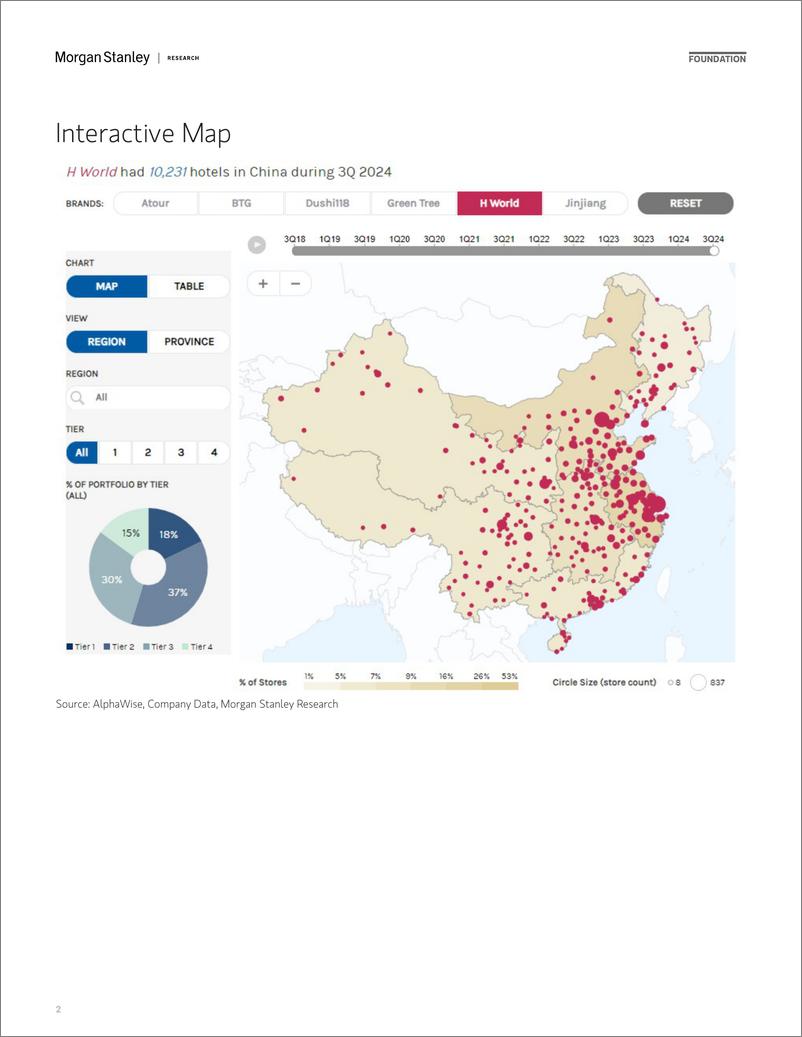This screenshot has height=1037, width=802.
Task: Click the FOUNDATION label in header
Action: tap(717, 58)
